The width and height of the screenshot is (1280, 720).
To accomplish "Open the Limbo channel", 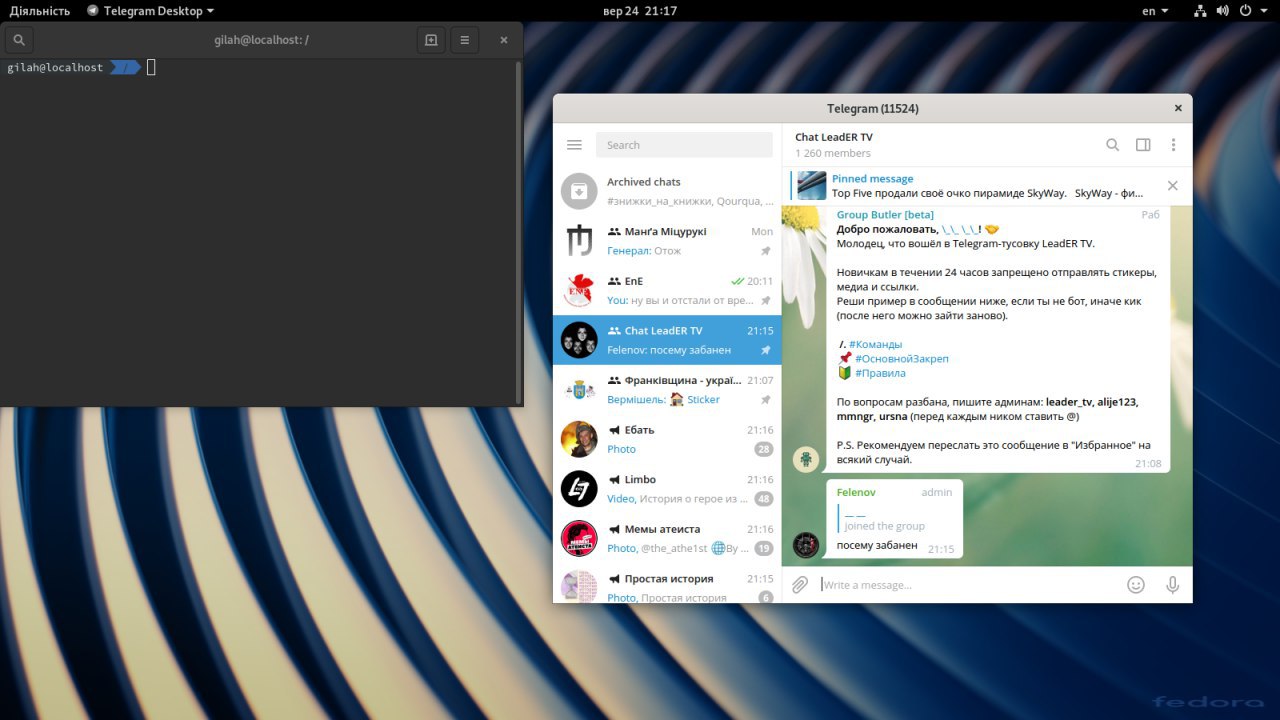I will coord(667,489).
